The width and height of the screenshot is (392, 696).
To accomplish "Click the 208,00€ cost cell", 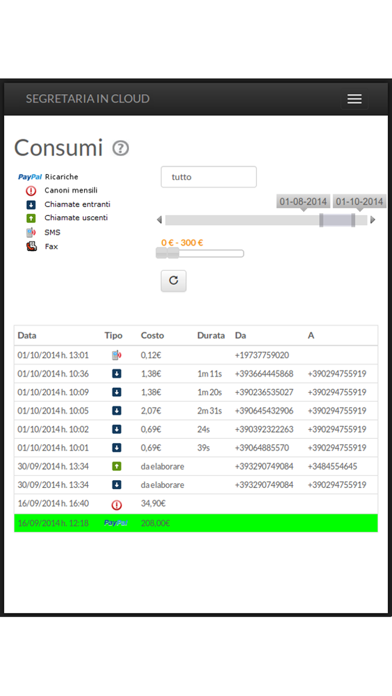I will tap(155, 523).
